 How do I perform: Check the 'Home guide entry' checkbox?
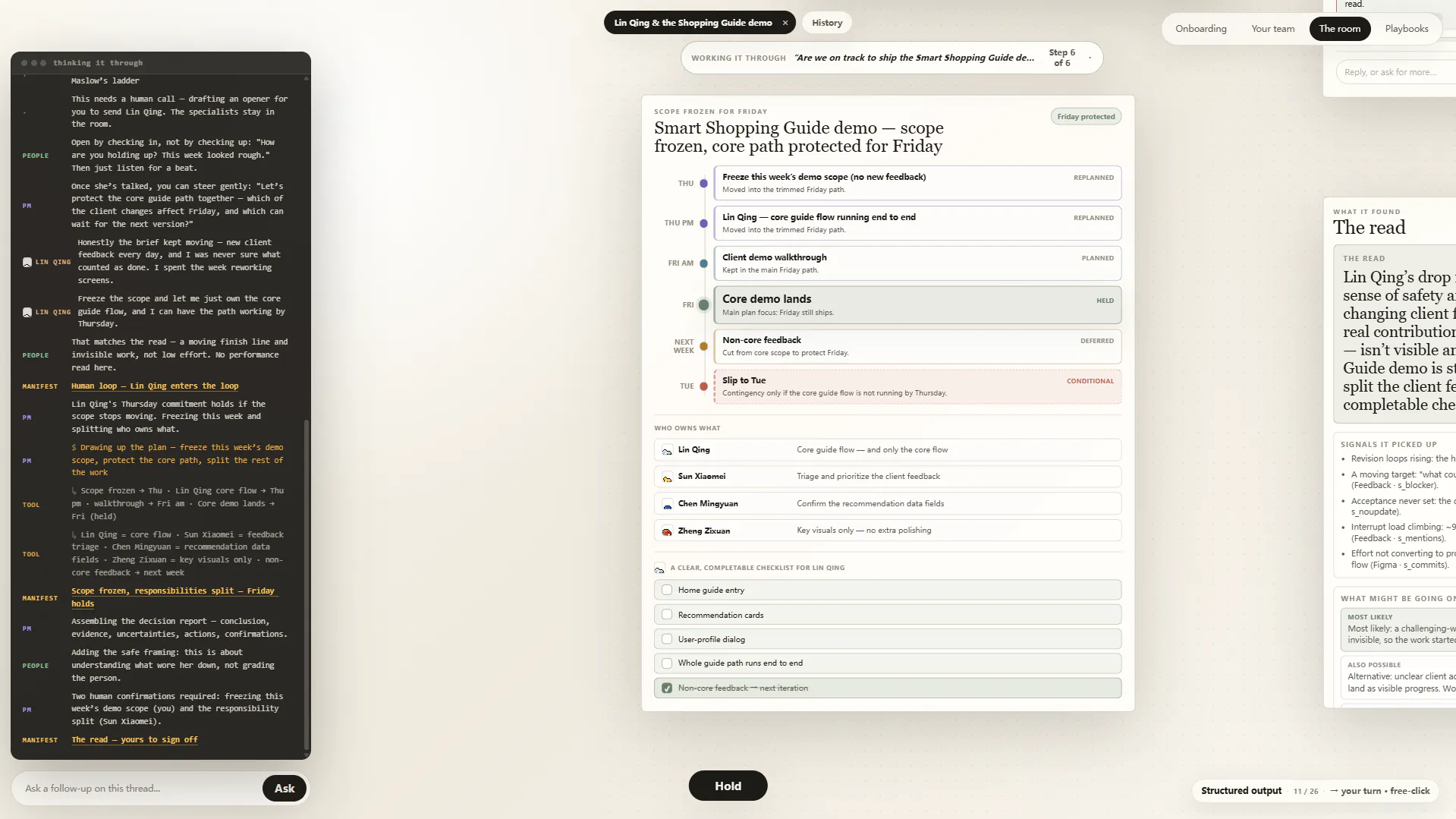[667, 590]
